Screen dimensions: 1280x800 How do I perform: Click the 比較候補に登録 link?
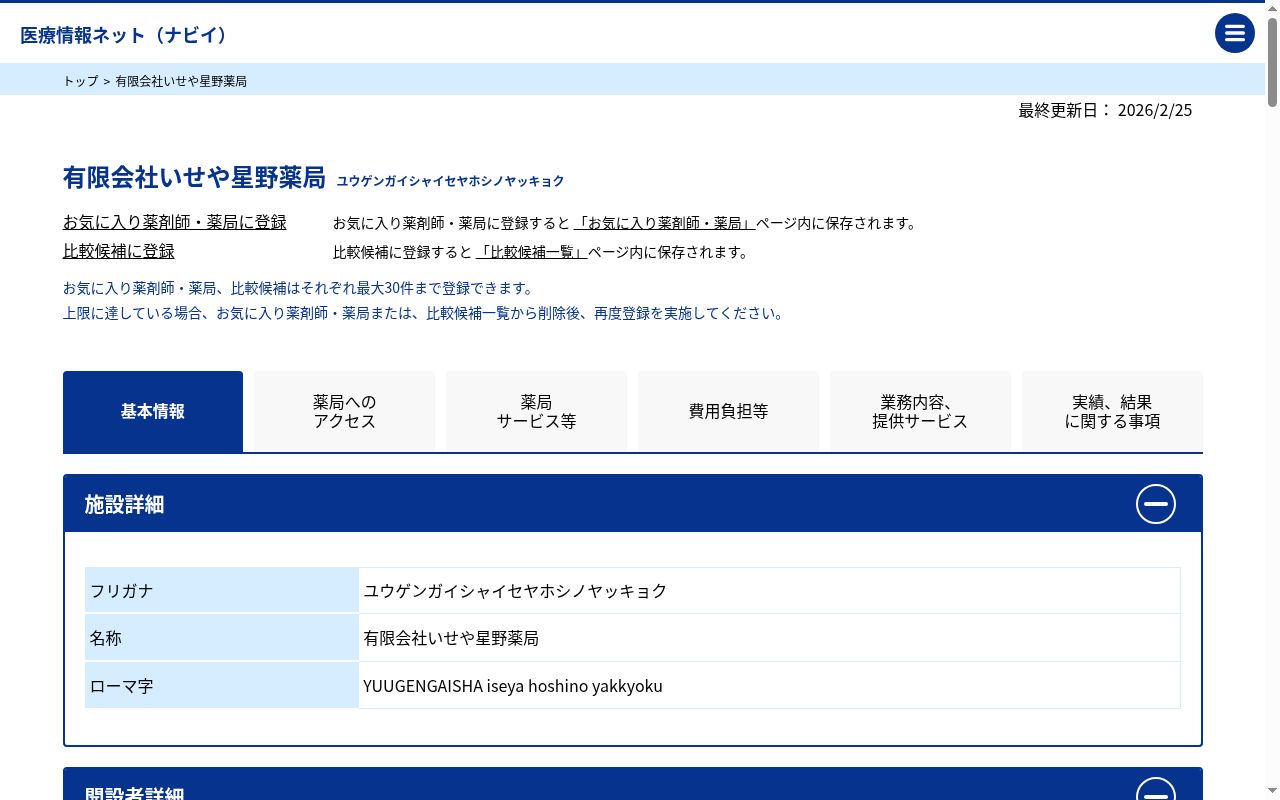[x=119, y=251]
